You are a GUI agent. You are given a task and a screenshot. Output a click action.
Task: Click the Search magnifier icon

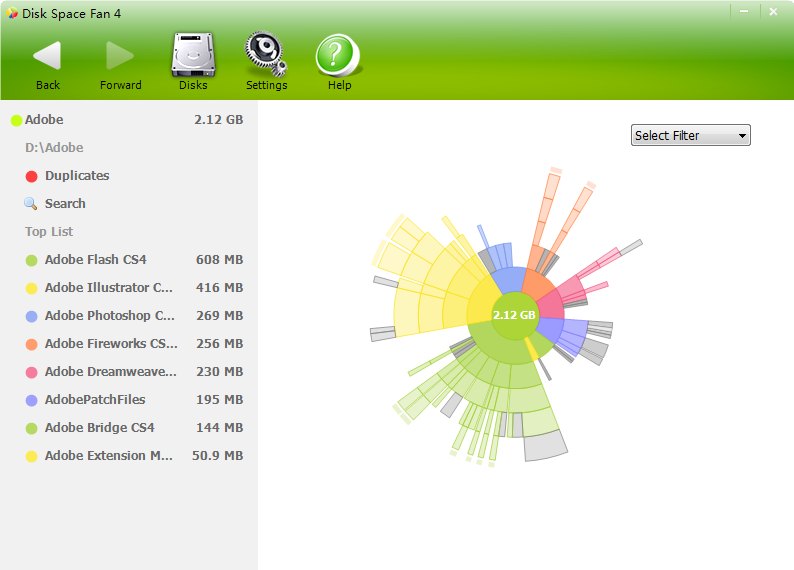pyautogui.click(x=31, y=204)
